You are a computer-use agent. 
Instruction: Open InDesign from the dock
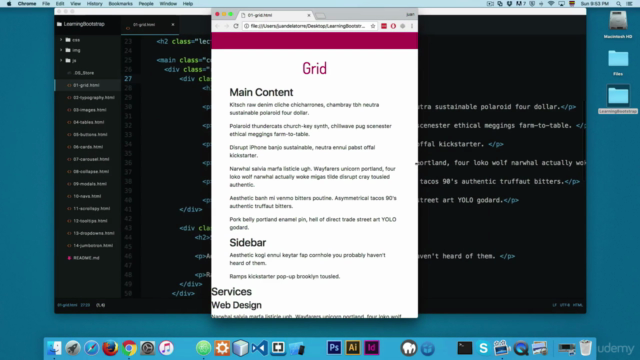(371, 348)
